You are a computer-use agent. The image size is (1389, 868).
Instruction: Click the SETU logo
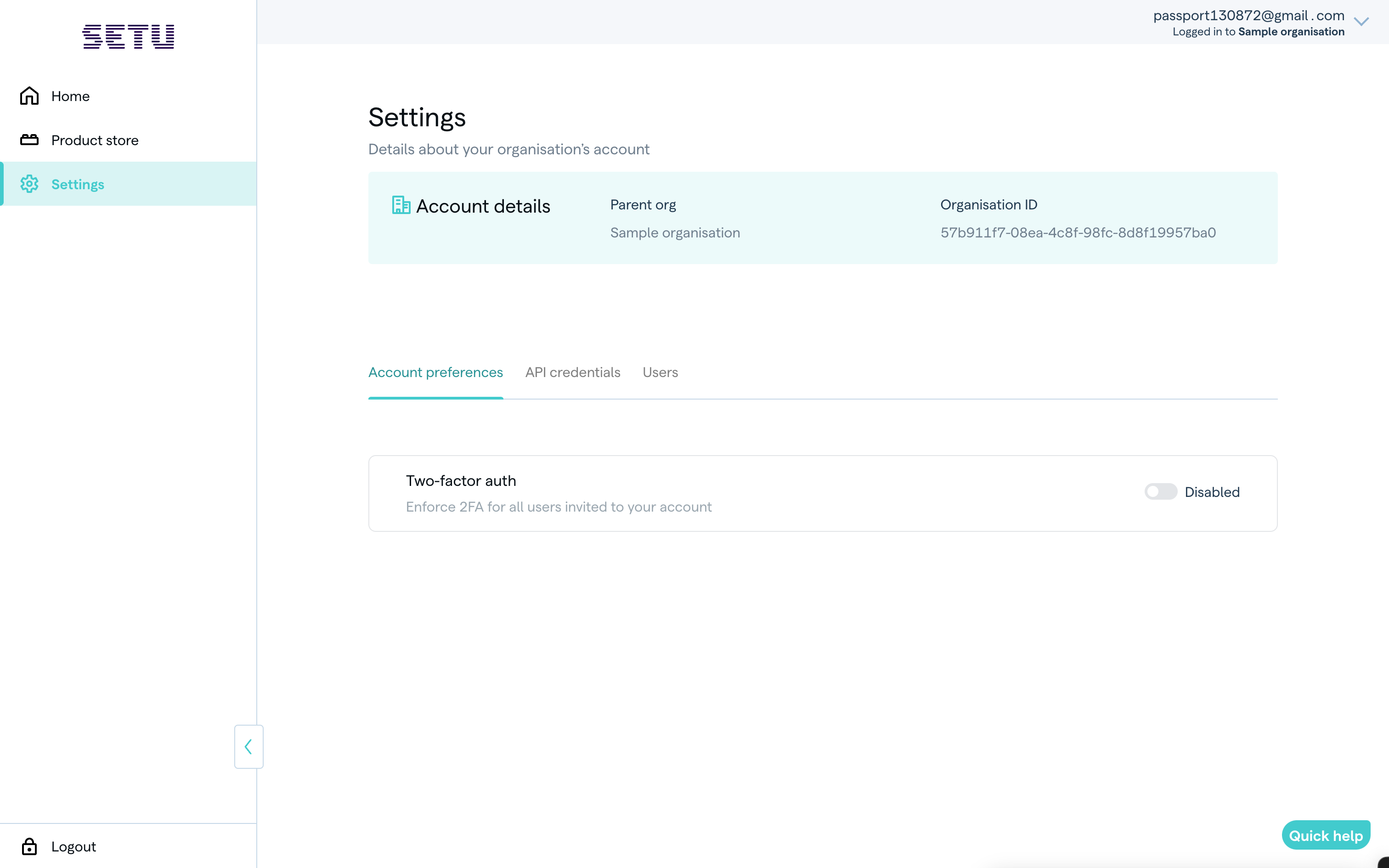pyautogui.click(x=128, y=37)
